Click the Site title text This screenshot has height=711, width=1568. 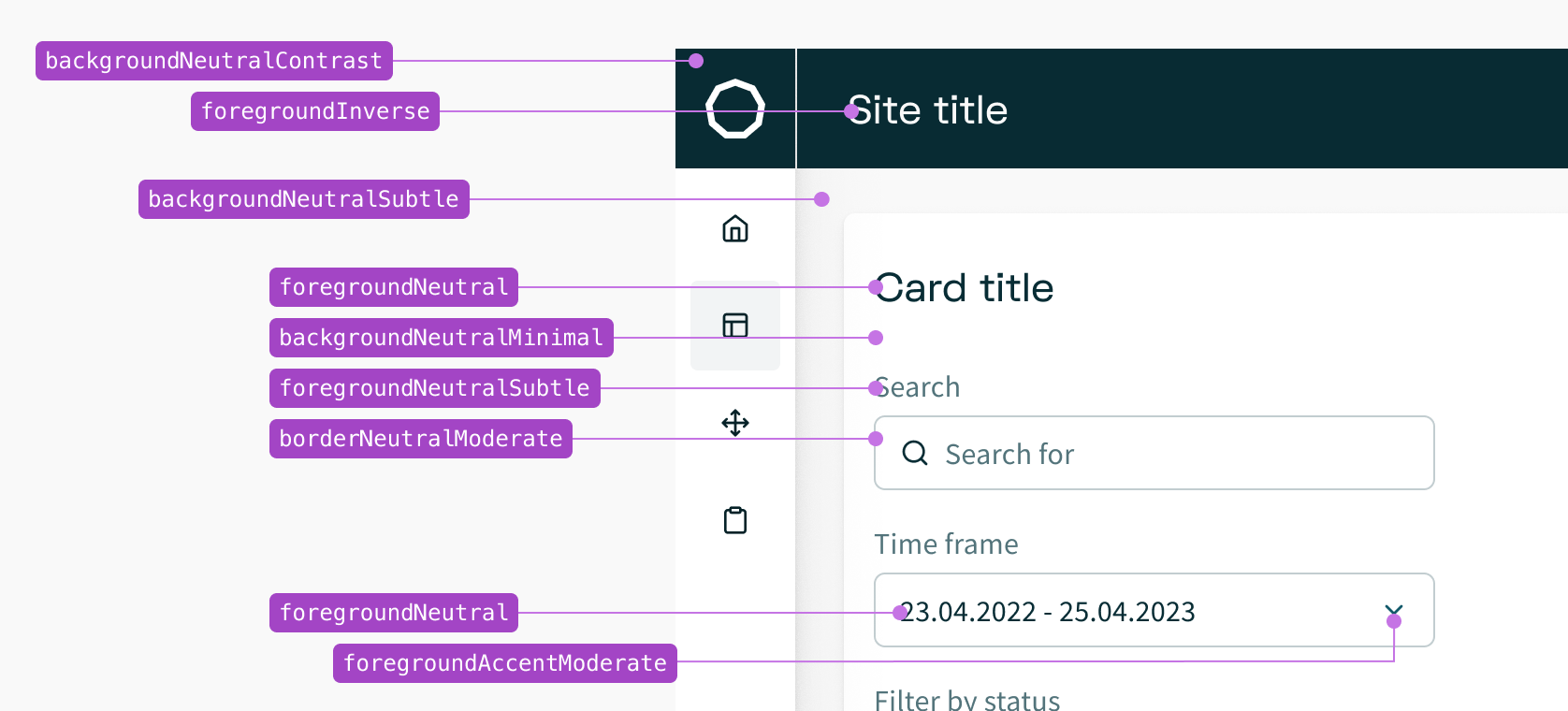click(x=927, y=110)
